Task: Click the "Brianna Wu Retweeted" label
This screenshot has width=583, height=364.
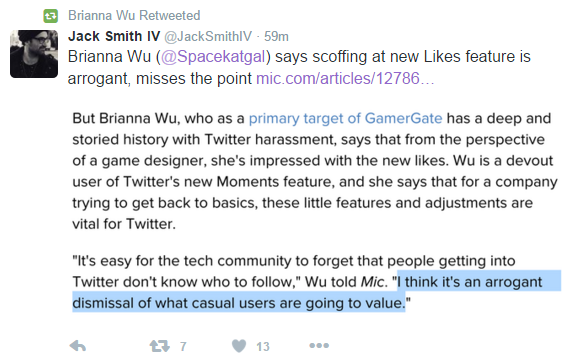Action: tap(134, 16)
